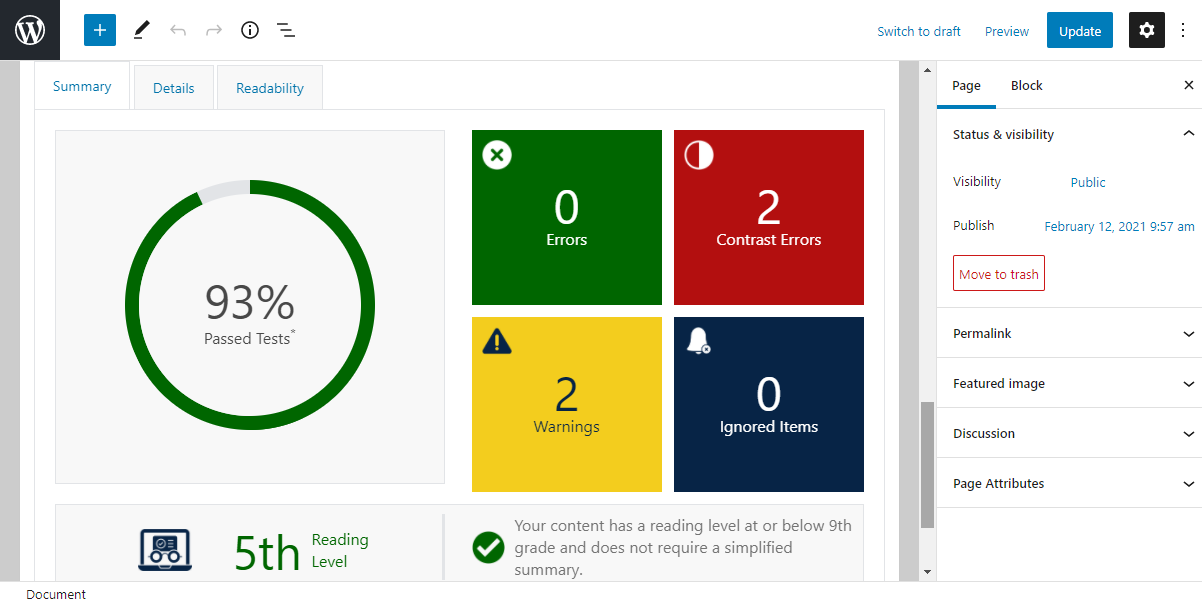Click the green checkmark reading icon
Screen dimensions: 1202x606
tap(488, 547)
